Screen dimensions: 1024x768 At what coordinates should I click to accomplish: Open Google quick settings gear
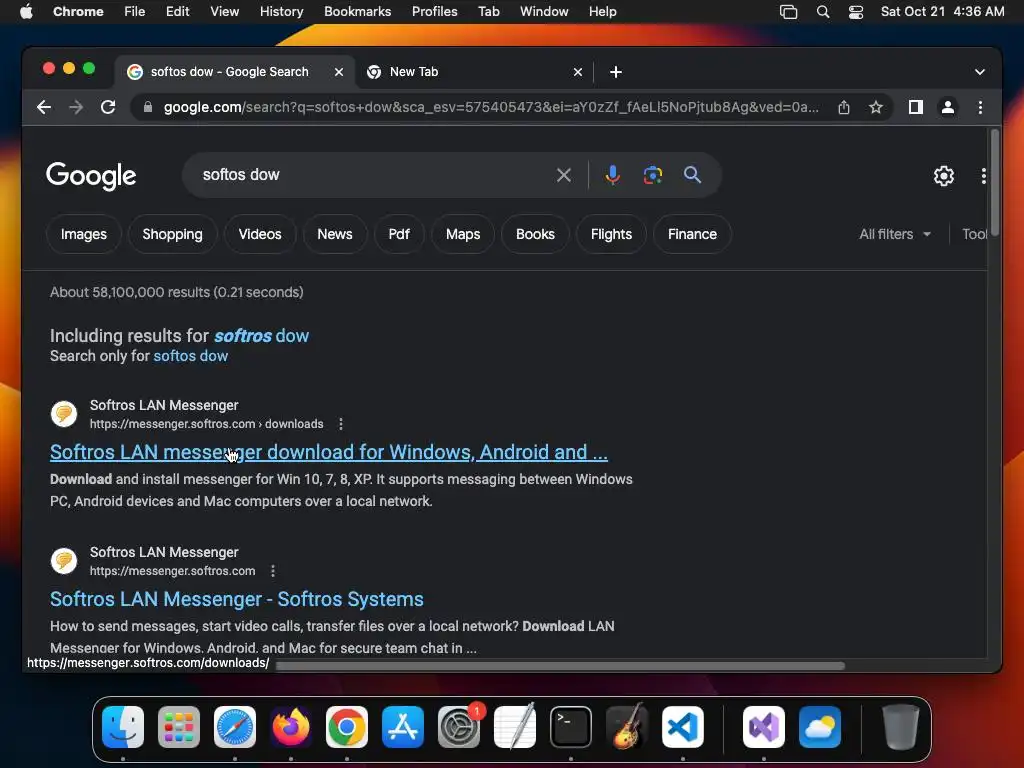tap(944, 176)
